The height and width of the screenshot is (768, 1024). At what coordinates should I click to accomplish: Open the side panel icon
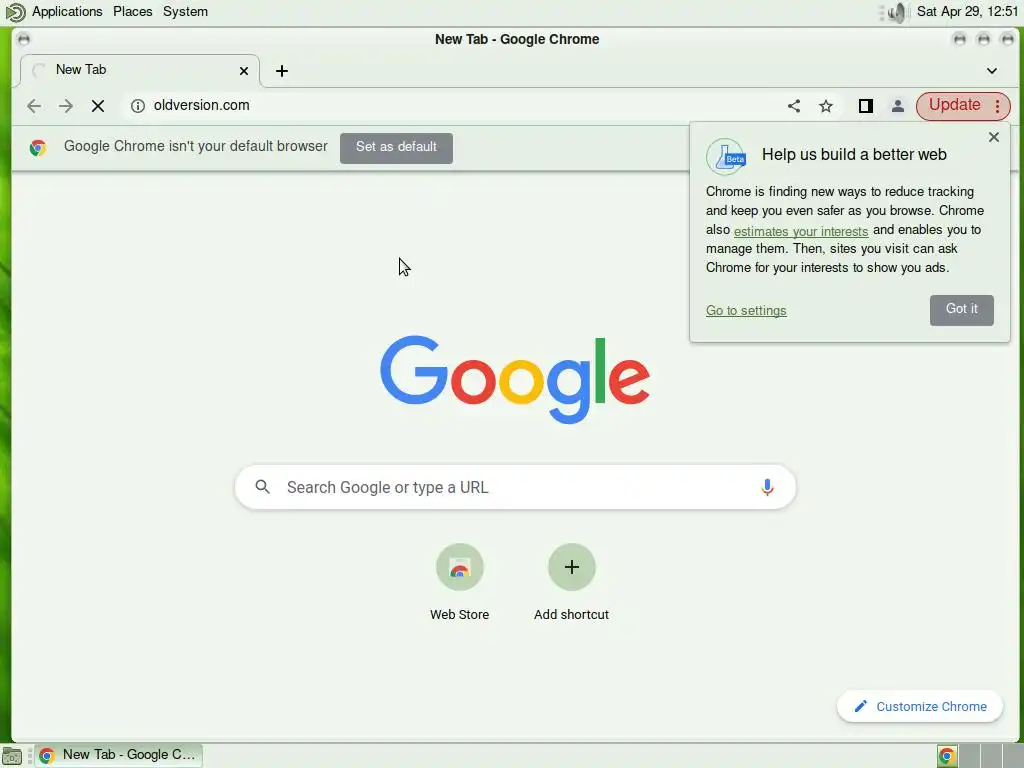tap(866, 106)
